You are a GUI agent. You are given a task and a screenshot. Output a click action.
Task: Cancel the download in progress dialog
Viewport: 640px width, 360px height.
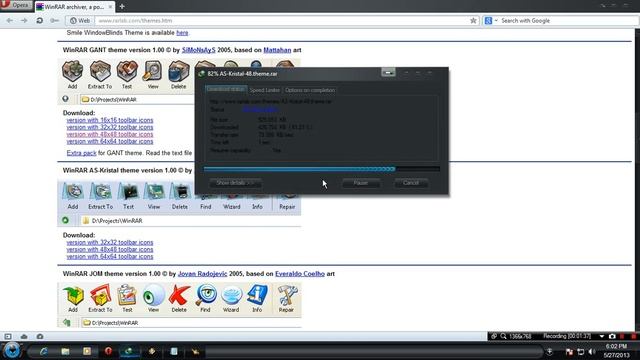(x=411, y=183)
